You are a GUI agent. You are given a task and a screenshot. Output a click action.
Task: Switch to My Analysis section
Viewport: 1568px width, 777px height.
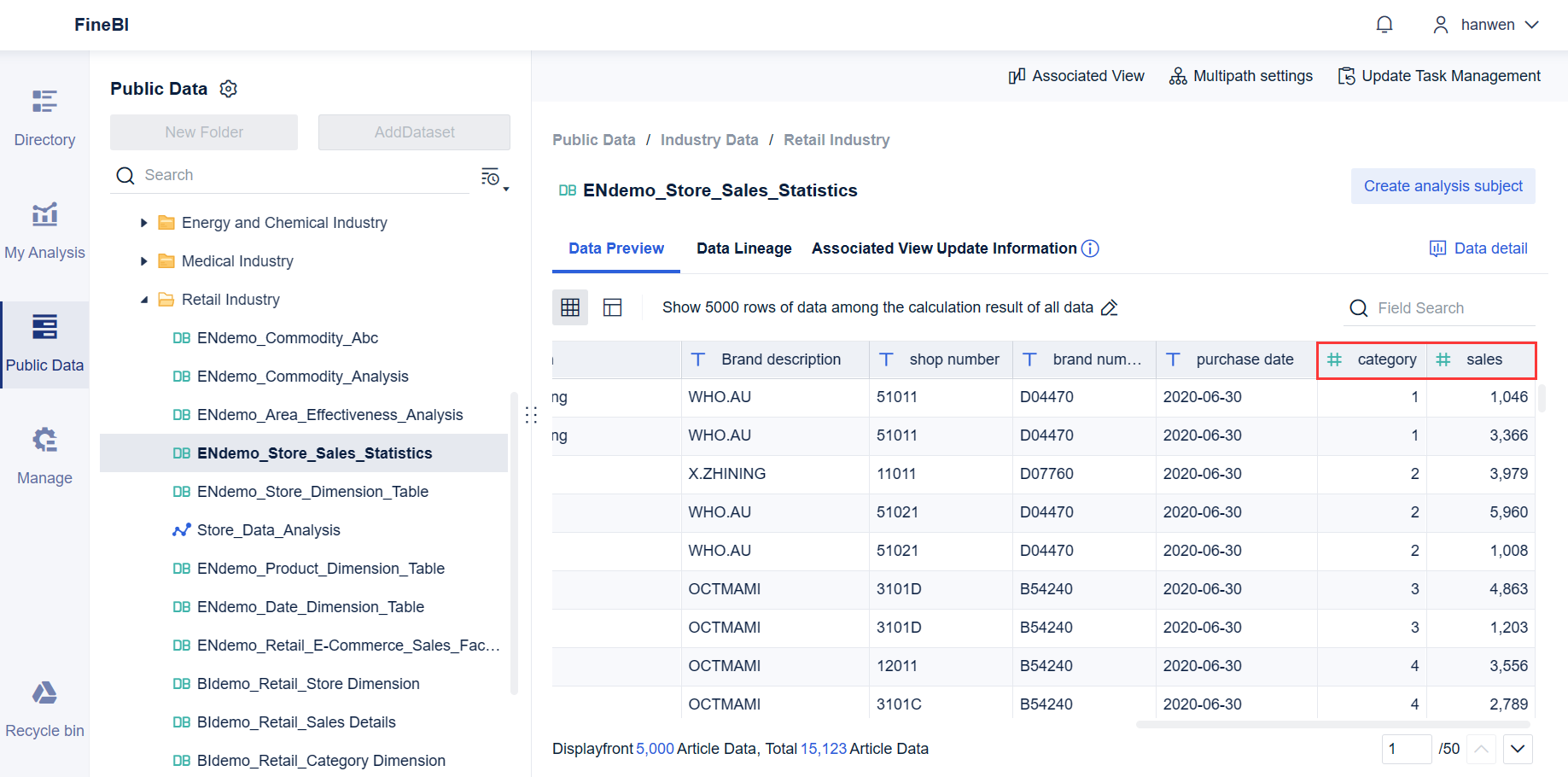pyautogui.click(x=44, y=229)
